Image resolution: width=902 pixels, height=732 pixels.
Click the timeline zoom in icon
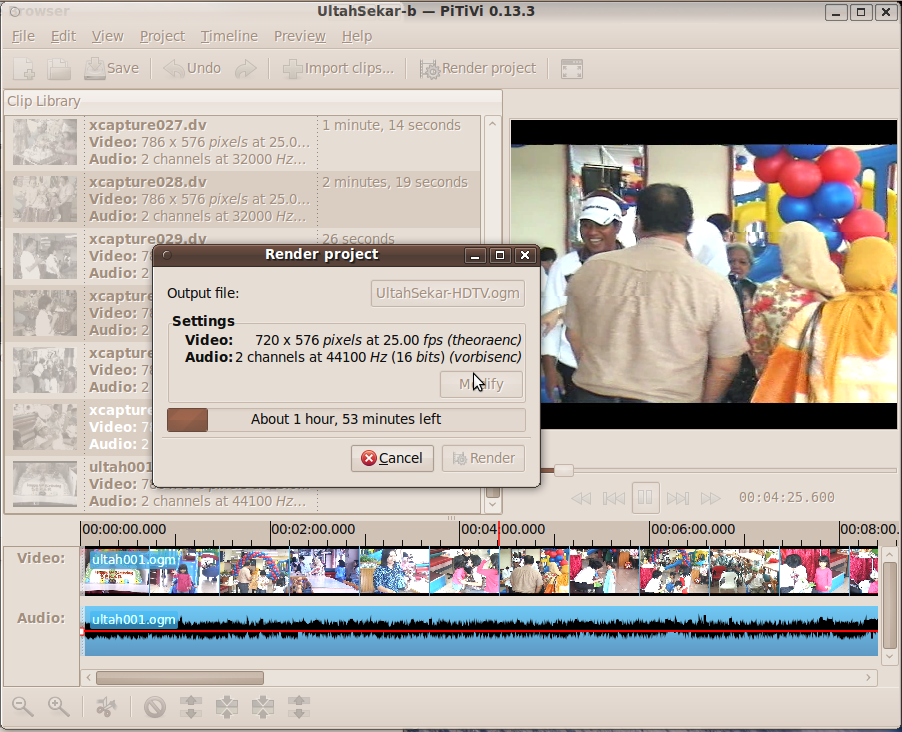tap(59, 707)
